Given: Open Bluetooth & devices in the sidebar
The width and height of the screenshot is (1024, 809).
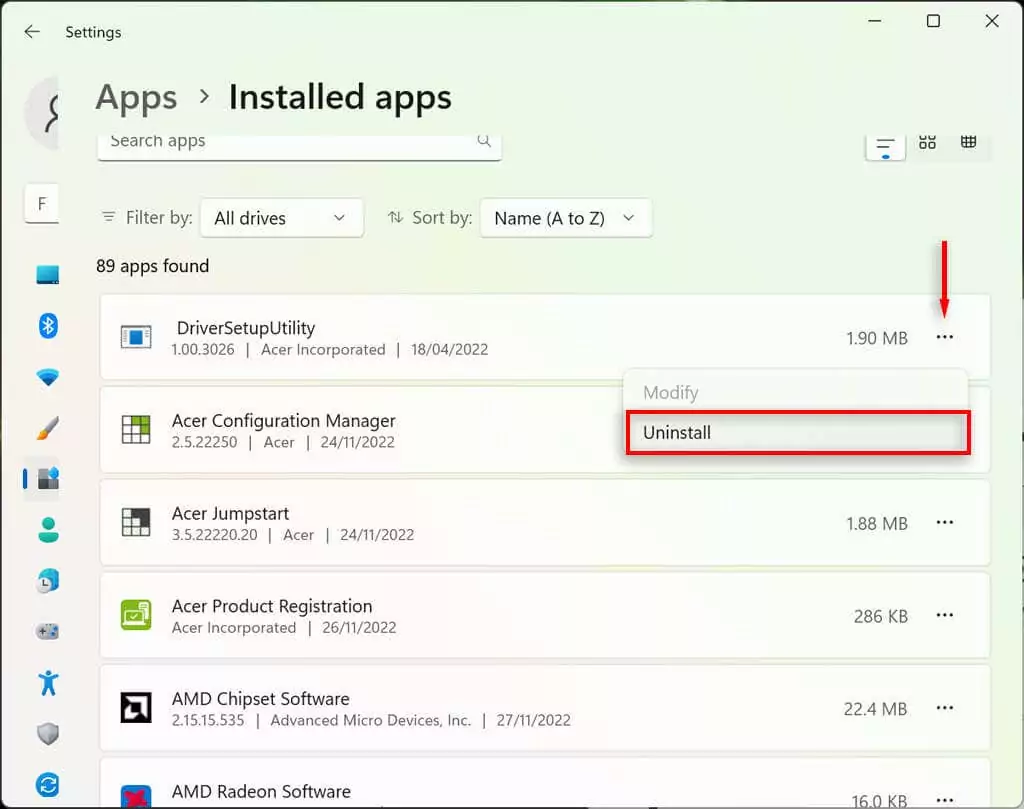Looking at the screenshot, I should pos(48,325).
